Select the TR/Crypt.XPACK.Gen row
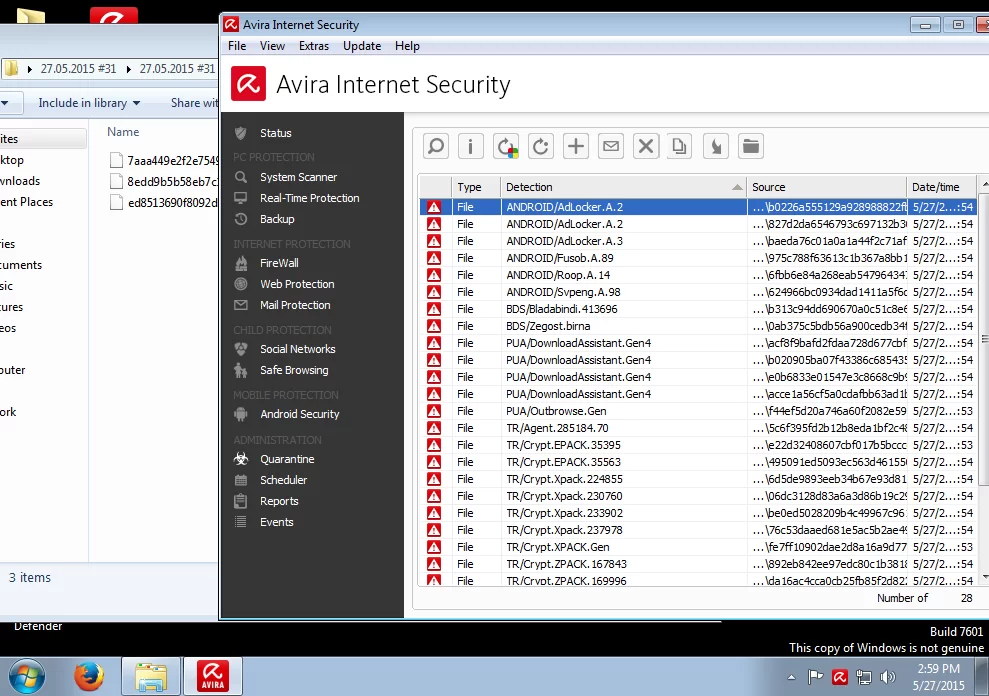This screenshot has width=989, height=696. (x=698, y=547)
